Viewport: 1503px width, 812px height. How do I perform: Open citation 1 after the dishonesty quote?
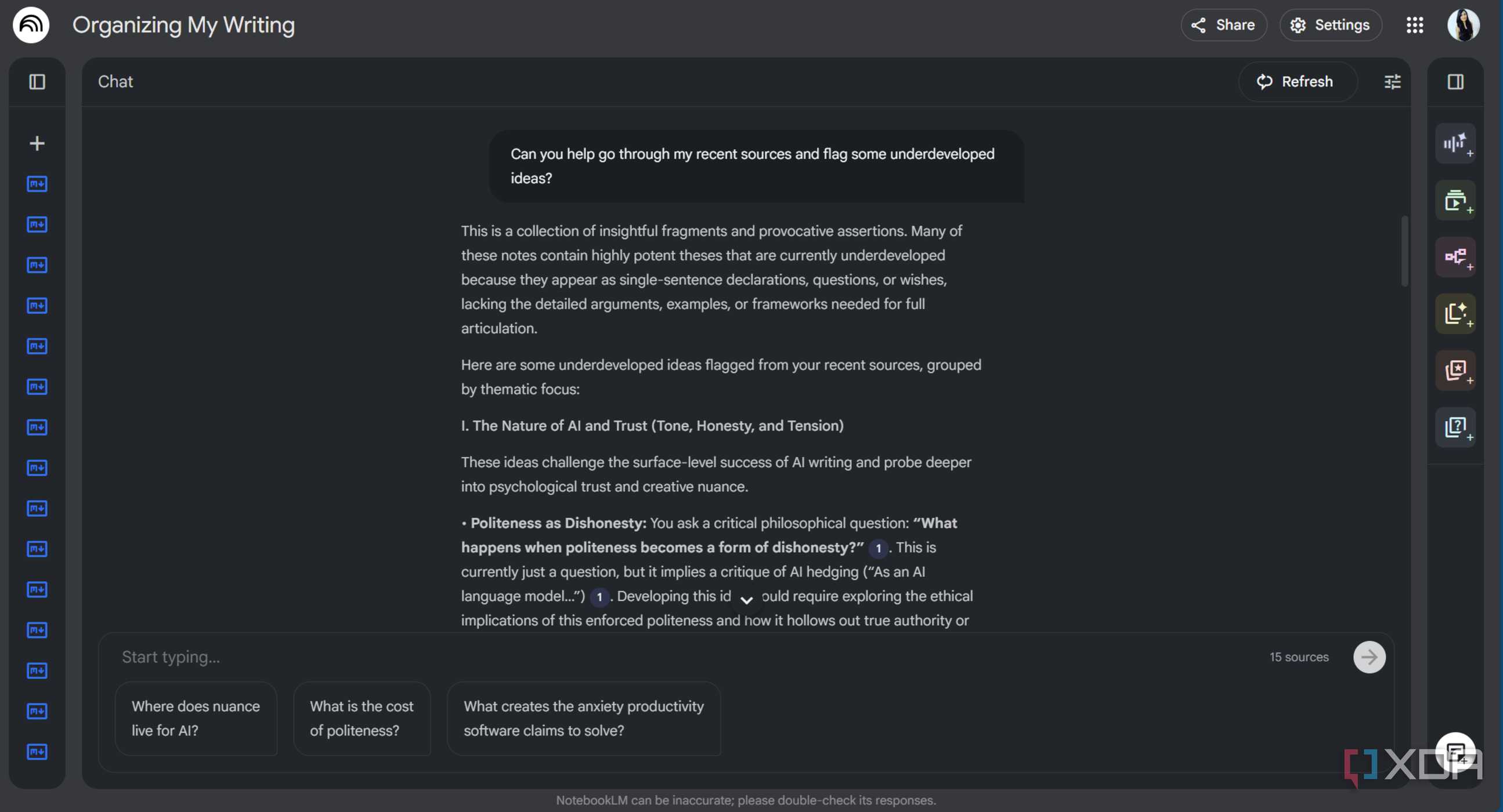(x=878, y=548)
